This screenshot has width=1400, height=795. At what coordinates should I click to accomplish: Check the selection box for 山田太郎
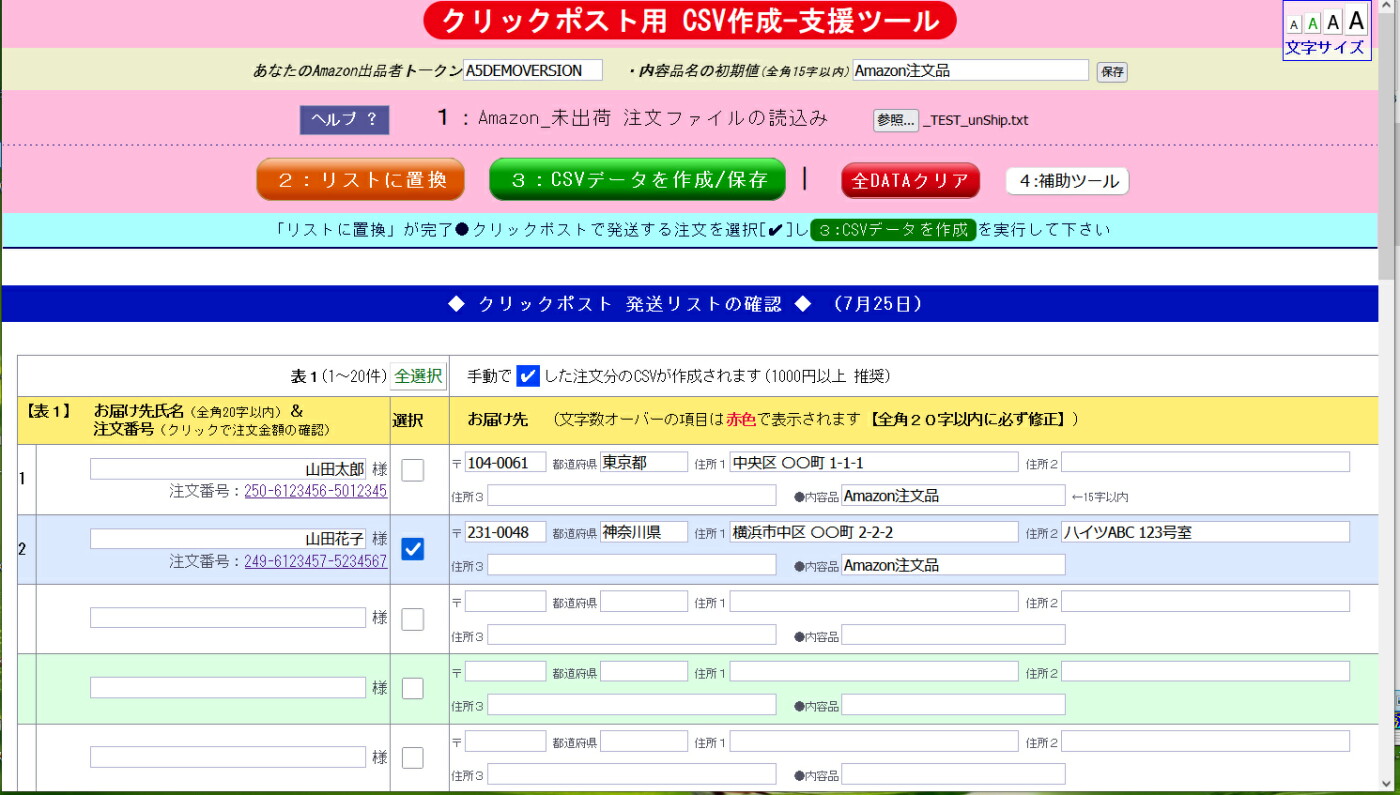click(x=412, y=470)
